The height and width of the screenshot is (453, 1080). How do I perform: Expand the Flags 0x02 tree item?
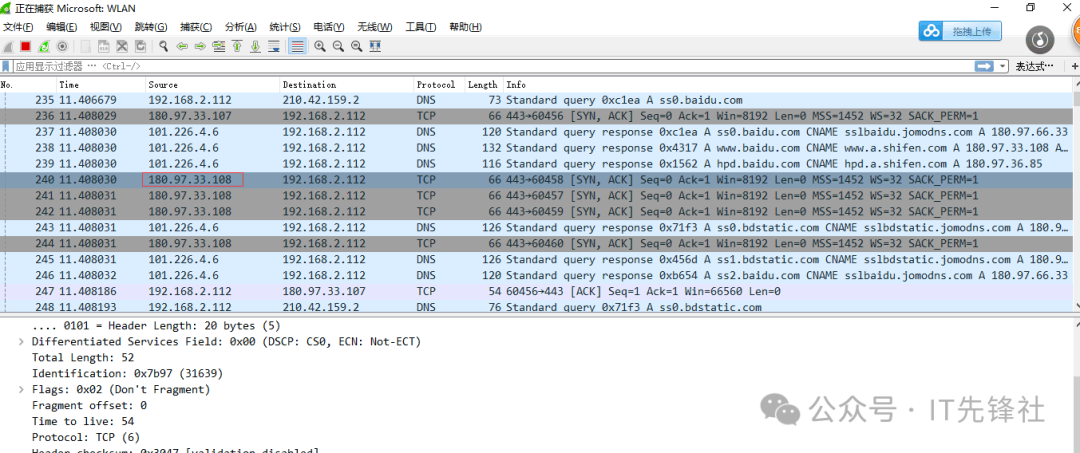click(22, 390)
